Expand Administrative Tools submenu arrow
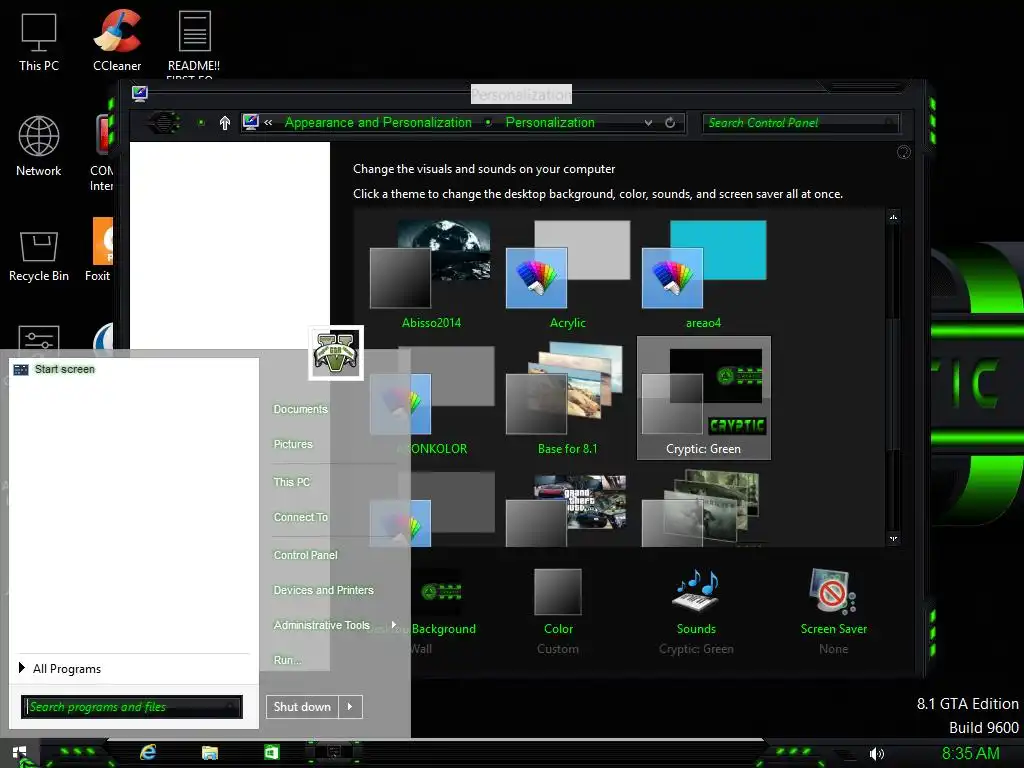The width and height of the screenshot is (1024, 768). click(x=394, y=625)
